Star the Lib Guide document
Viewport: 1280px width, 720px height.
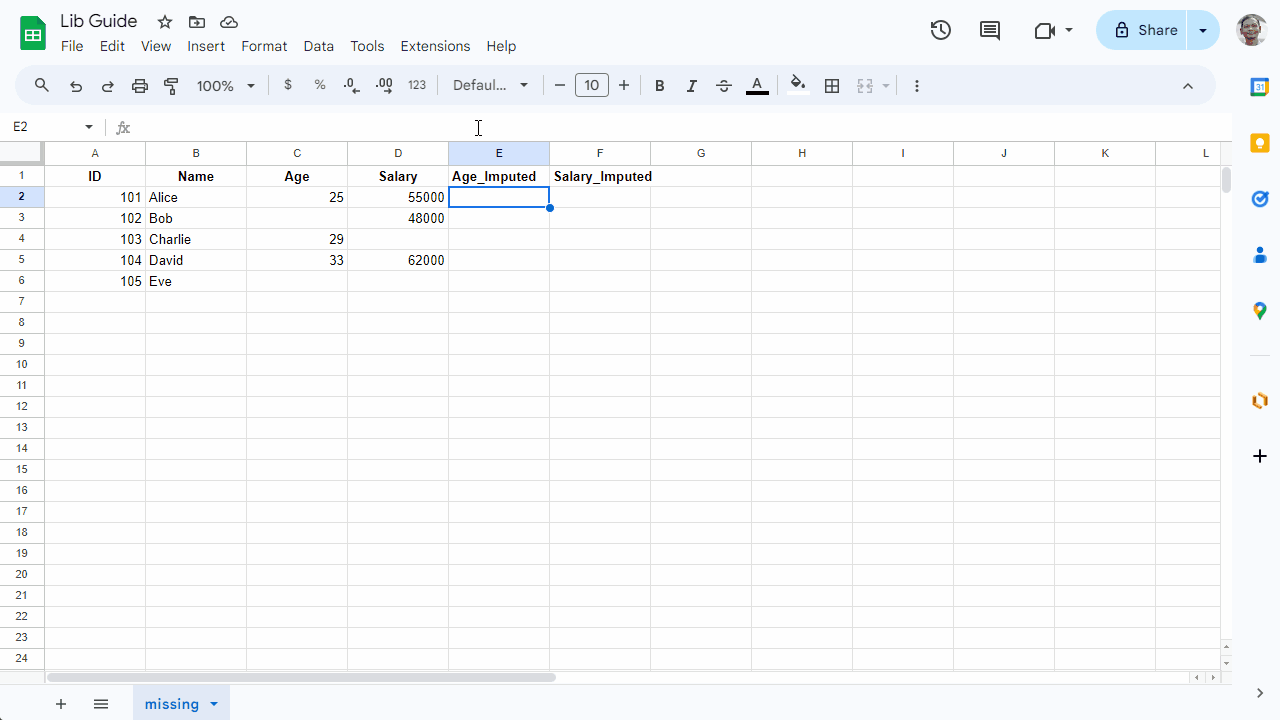[x=165, y=22]
